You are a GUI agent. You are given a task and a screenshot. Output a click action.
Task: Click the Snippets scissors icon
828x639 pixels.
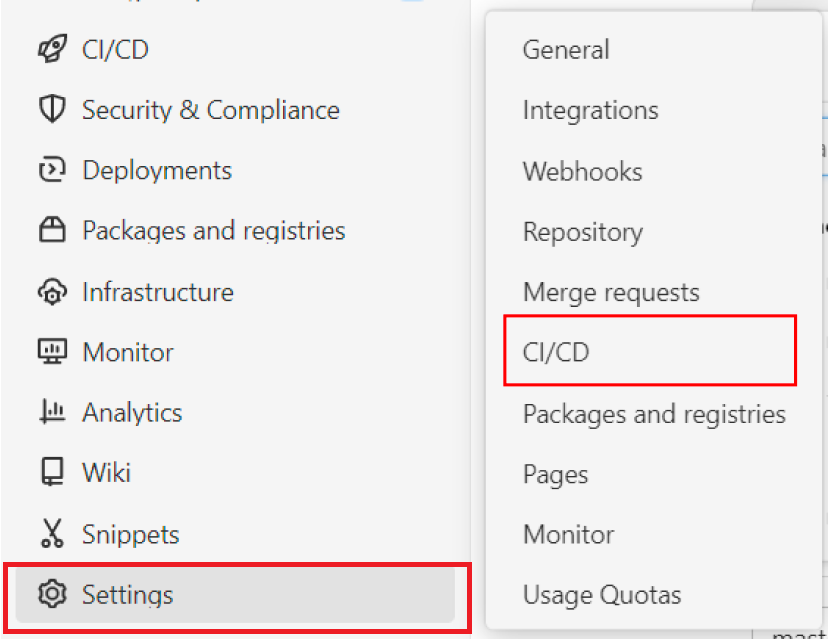click(x=51, y=533)
